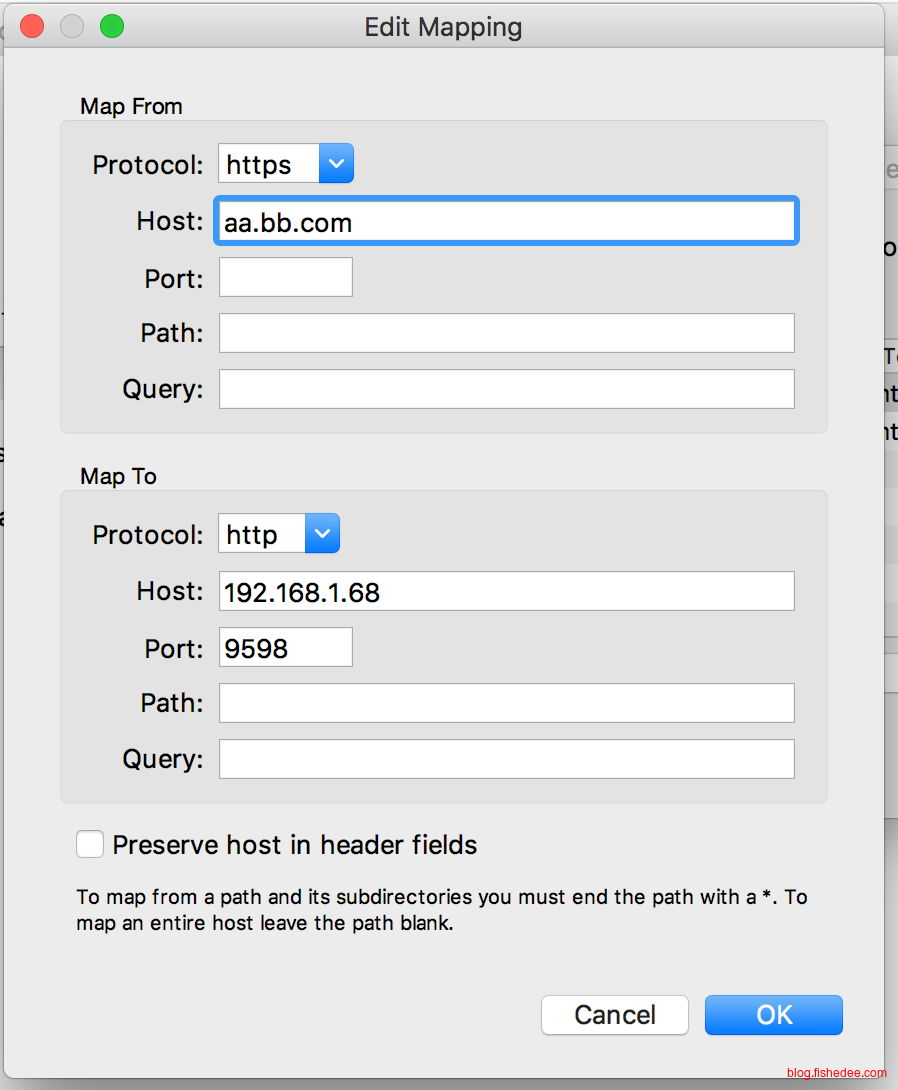Viewport: 898px width, 1090px height.
Task: Click the https protocol value text
Action: [259, 164]
